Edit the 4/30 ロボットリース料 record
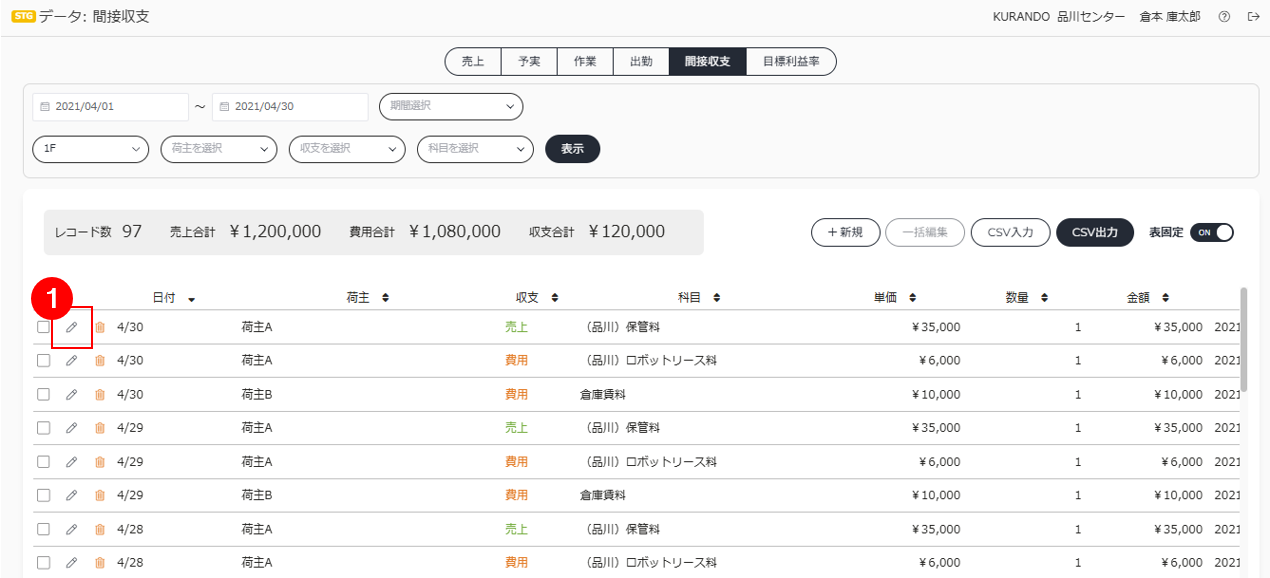Viewport: 1270px width, 578px height. point(71,361)
